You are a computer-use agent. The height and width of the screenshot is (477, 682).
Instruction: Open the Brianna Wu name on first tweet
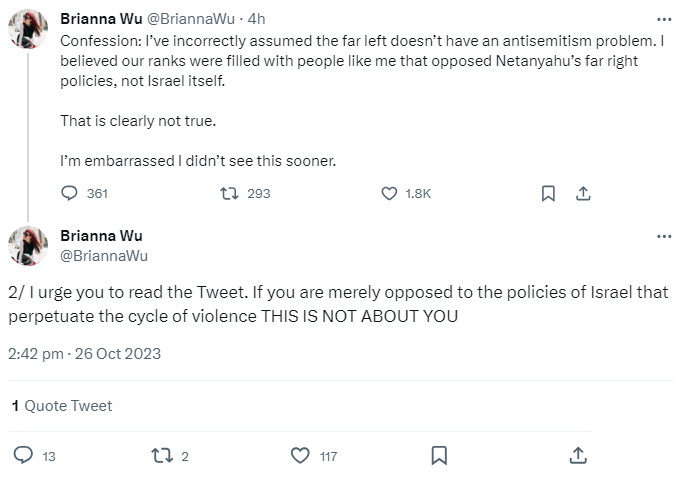pyautogui.click(x=101, y=19)
